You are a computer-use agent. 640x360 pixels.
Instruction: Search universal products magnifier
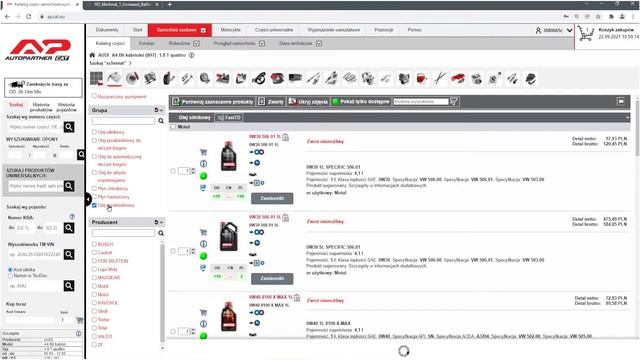(69, 186)
